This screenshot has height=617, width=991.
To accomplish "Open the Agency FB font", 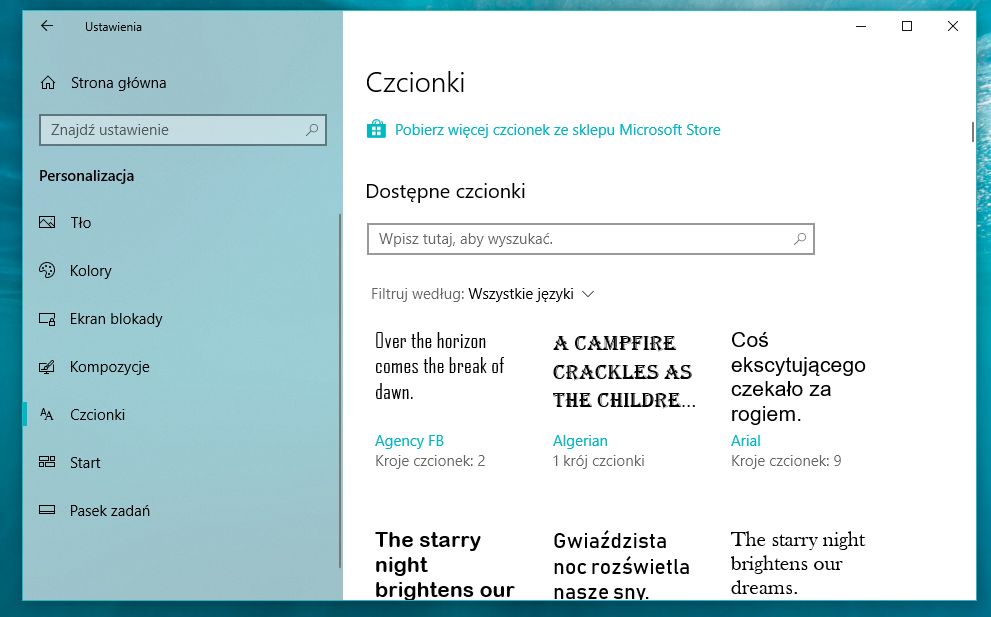I will pyautogui.click(x=409, y=441).
